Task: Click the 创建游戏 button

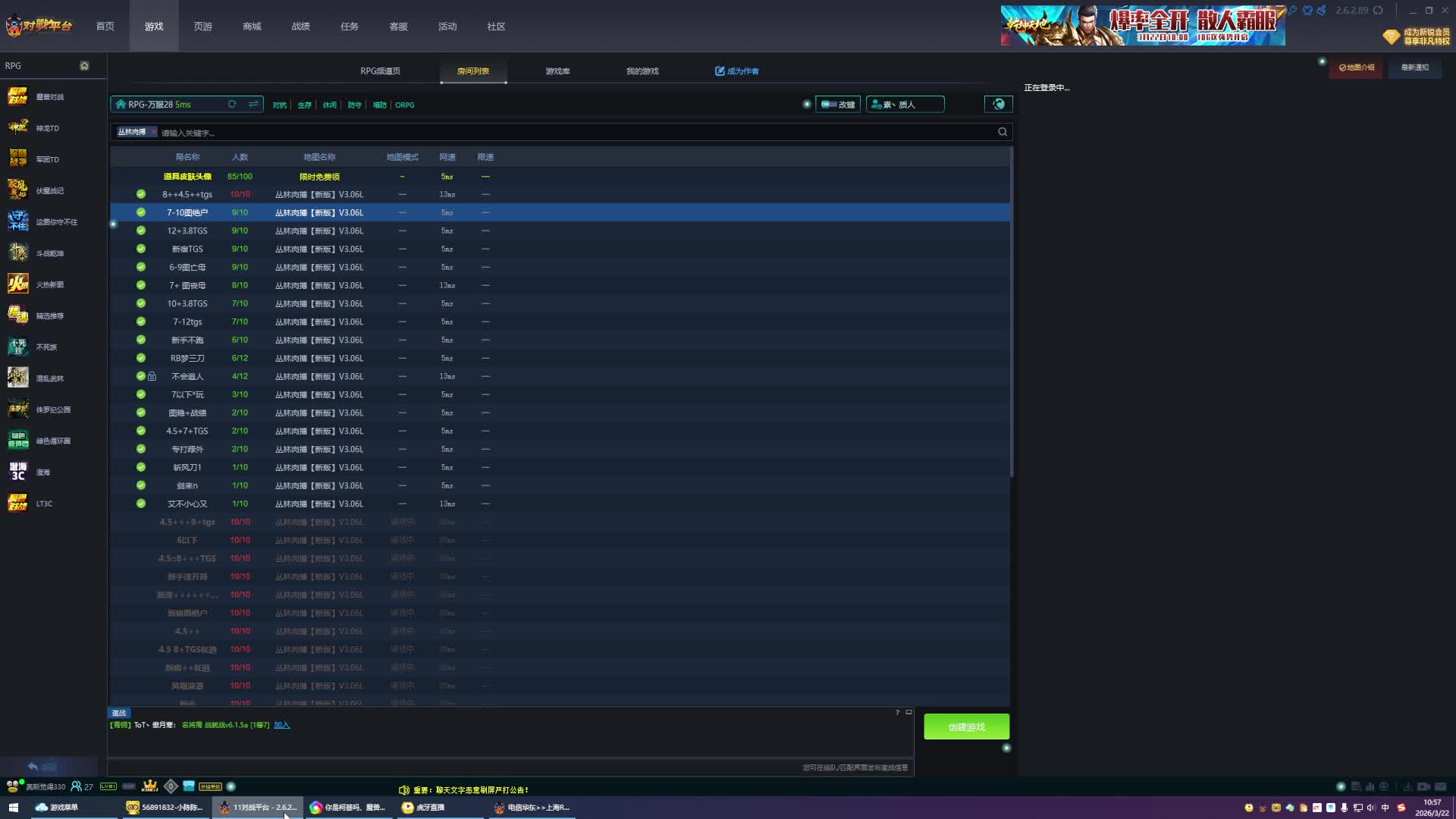Action: [x=966, y=726]
